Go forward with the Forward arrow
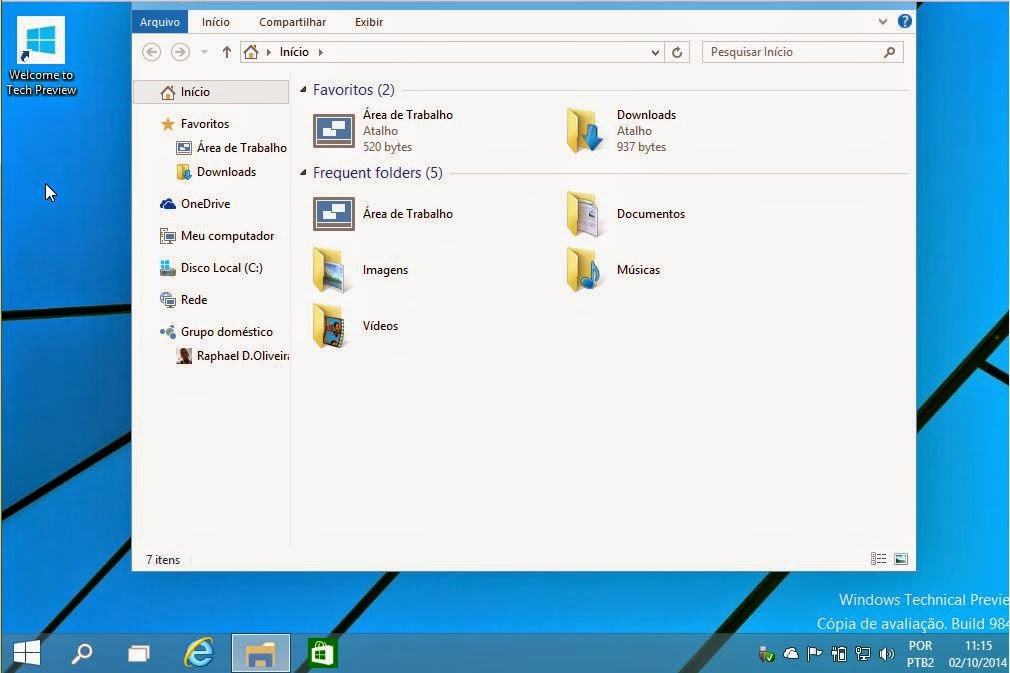Screen dimensions: 1010x673 (180, 52)
